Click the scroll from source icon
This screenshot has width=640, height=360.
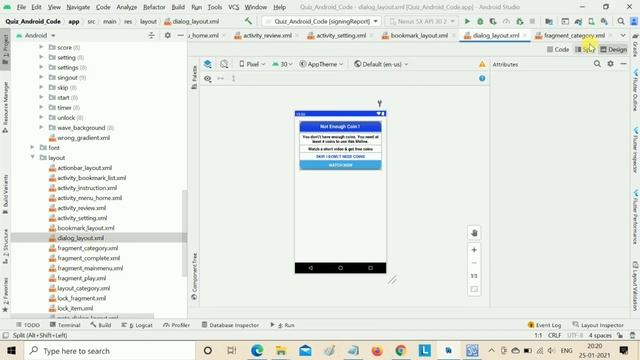(151, 36)
